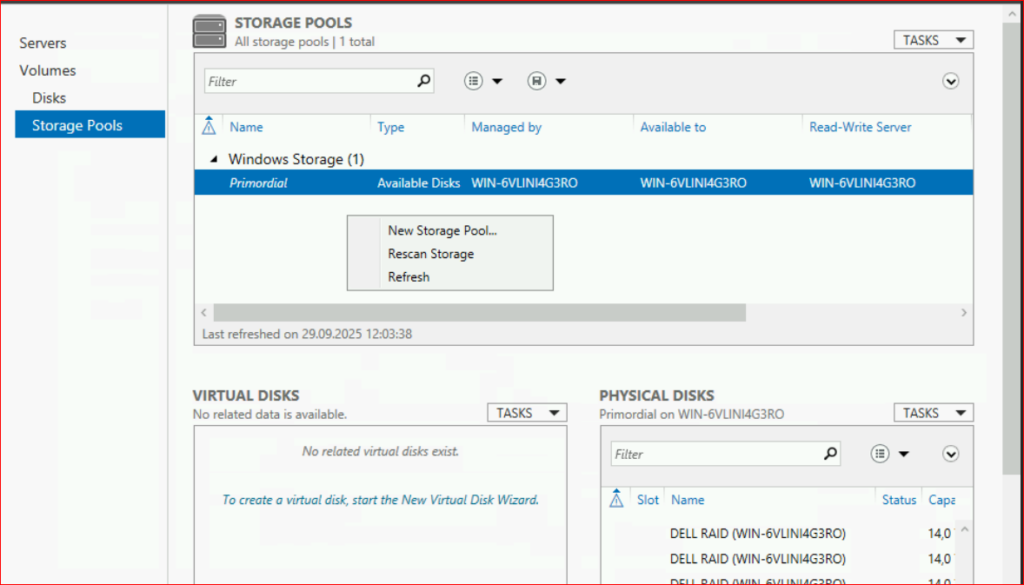Click the warning sort icon in Storage Pools header
This screenshot has width=1024, height=585.
[209, 127]
